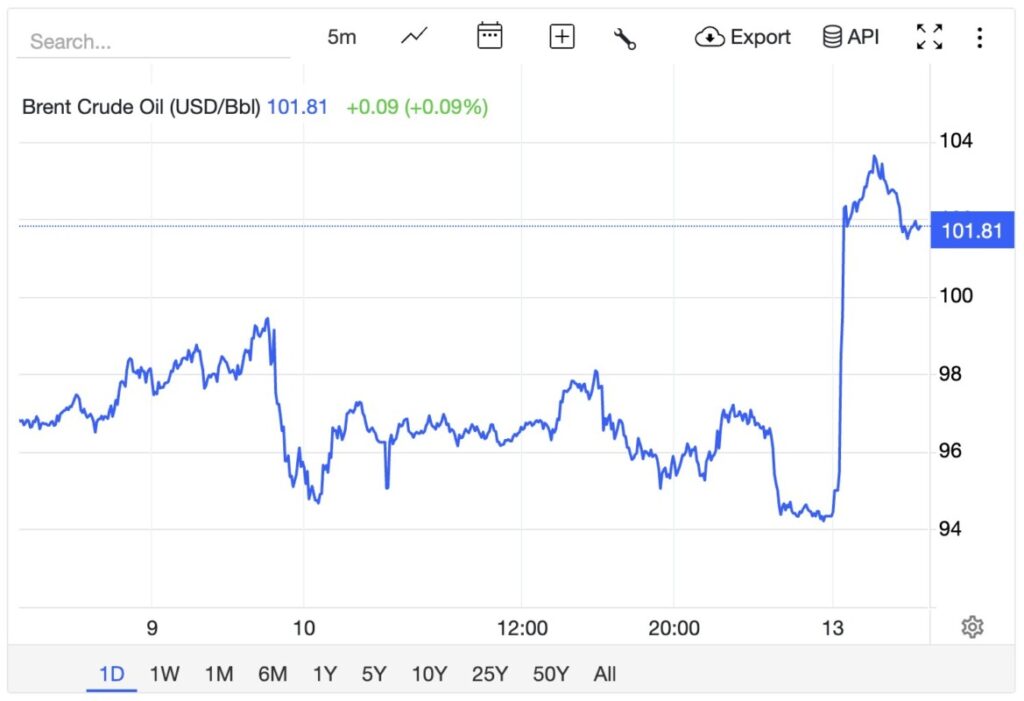Open the settings gear below the chart
Image resolution: width=1024 pixels, height=701 pixels.
[972, 626]
